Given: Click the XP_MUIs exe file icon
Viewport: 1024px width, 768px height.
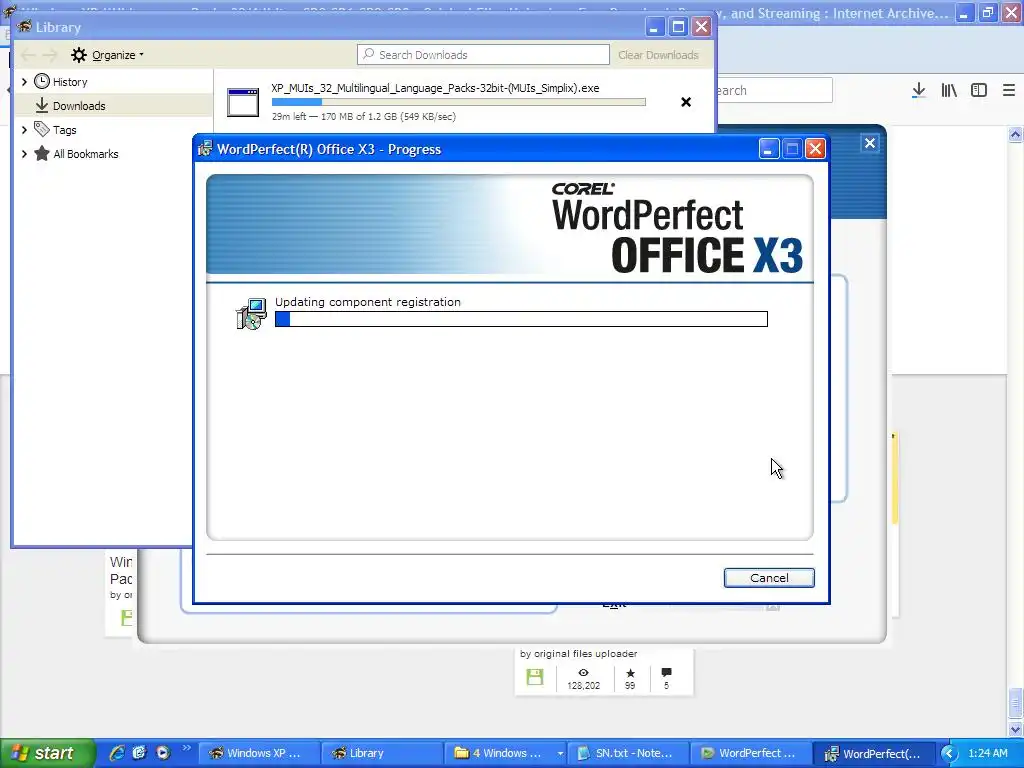Looking at the screenshot, I should [x=243, y=103].
